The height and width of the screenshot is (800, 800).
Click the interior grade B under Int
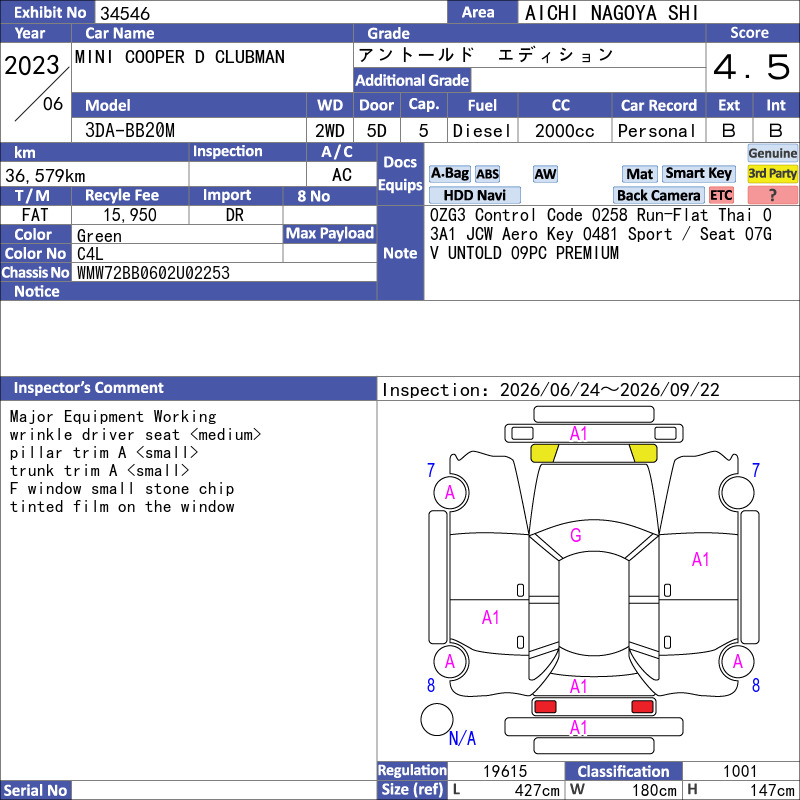tap(776, 131)
